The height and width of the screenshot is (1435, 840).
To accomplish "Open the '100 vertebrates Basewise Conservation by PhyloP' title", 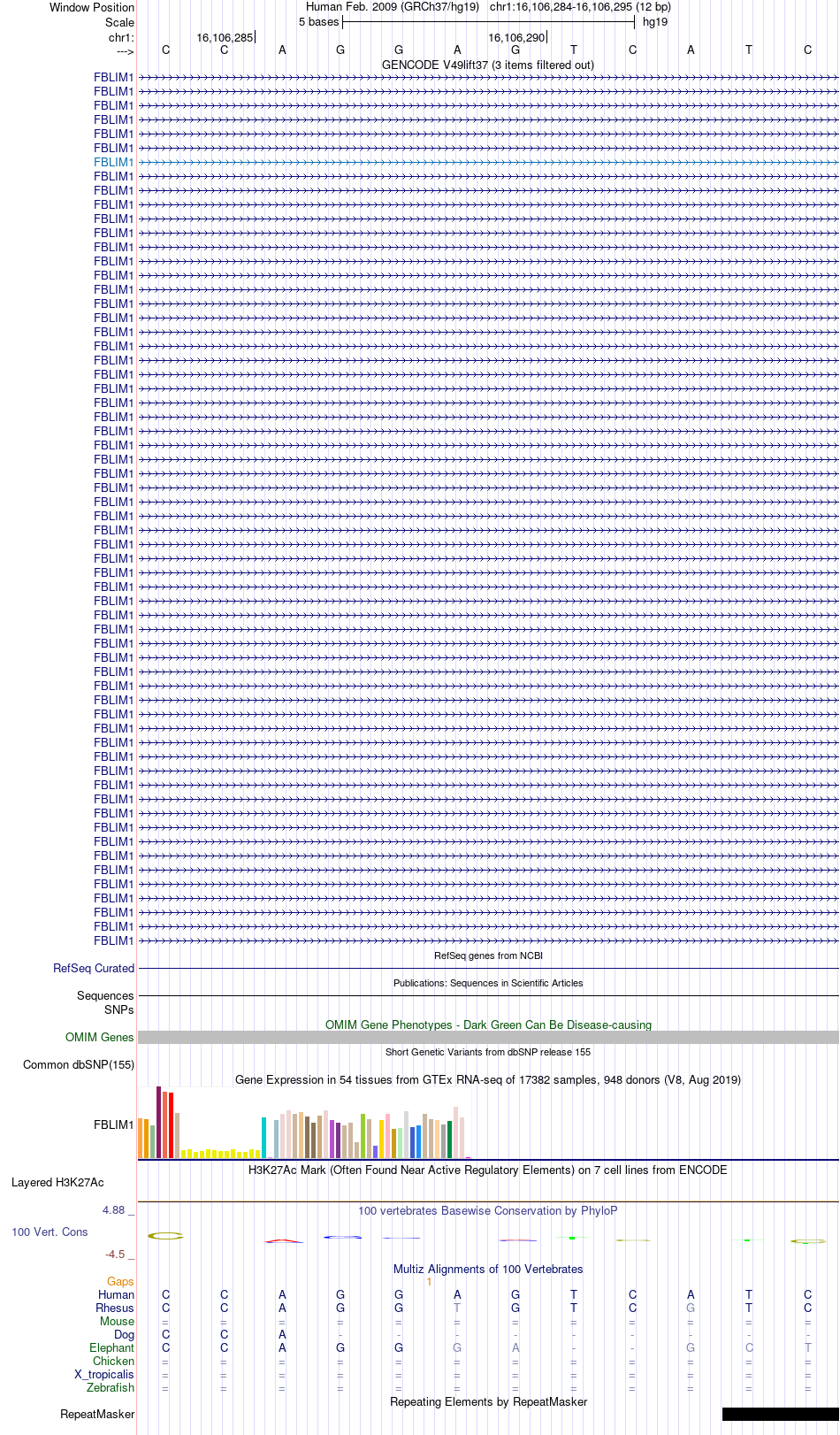I will (x=488, y=1210).
